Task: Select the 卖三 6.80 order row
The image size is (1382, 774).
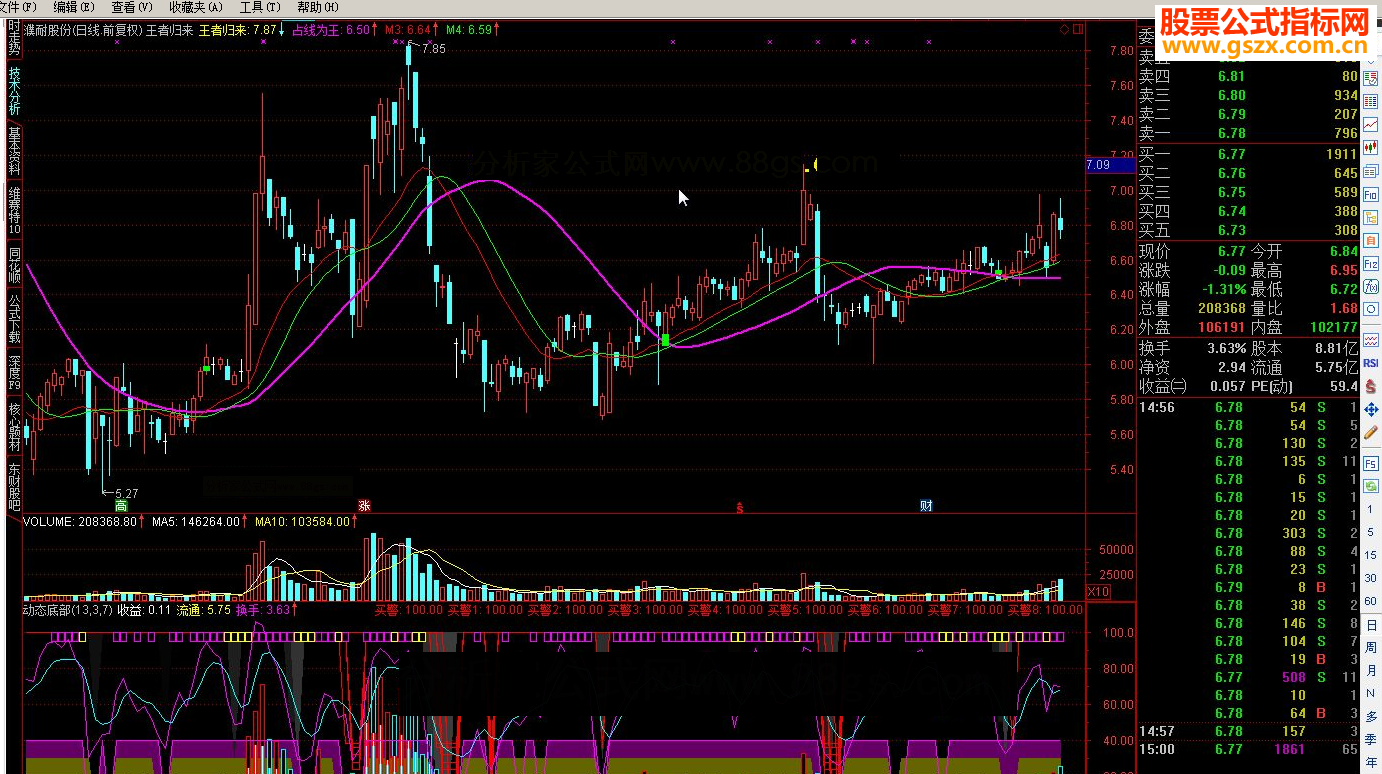Action: pyautogui.click(x=1248, y=95)
